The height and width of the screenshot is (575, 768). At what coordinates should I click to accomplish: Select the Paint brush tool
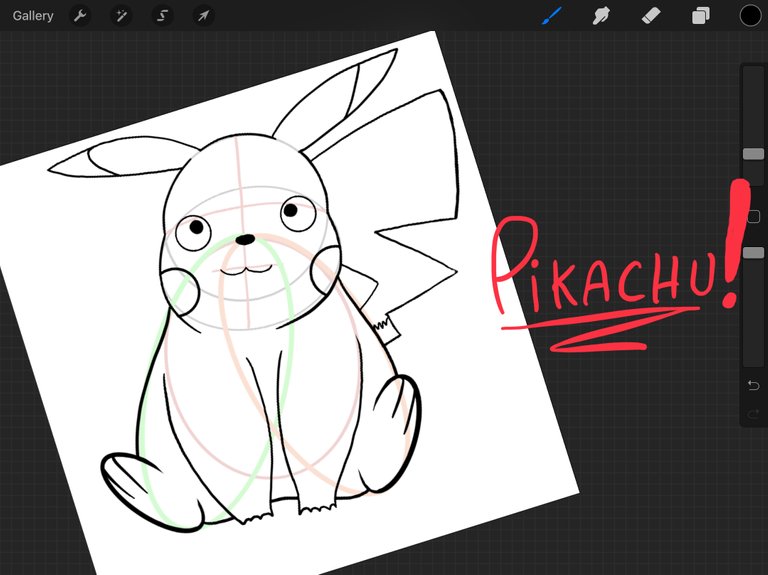[x=552, y=16]
